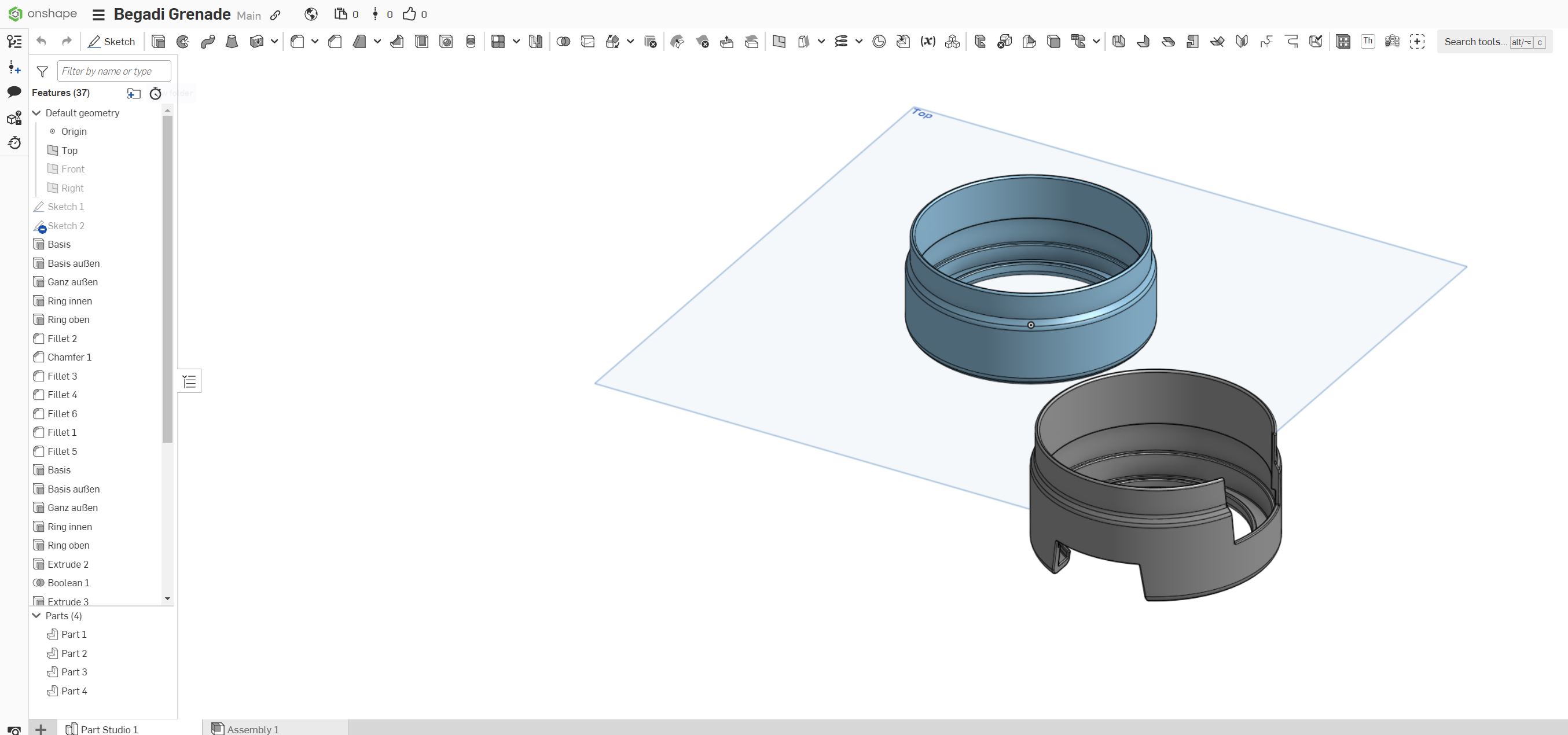The height and width of the screenshot is (735, 1568).
Task: Open the Fillet tool dropdown arrow
Action: click(x=315, y=41)
